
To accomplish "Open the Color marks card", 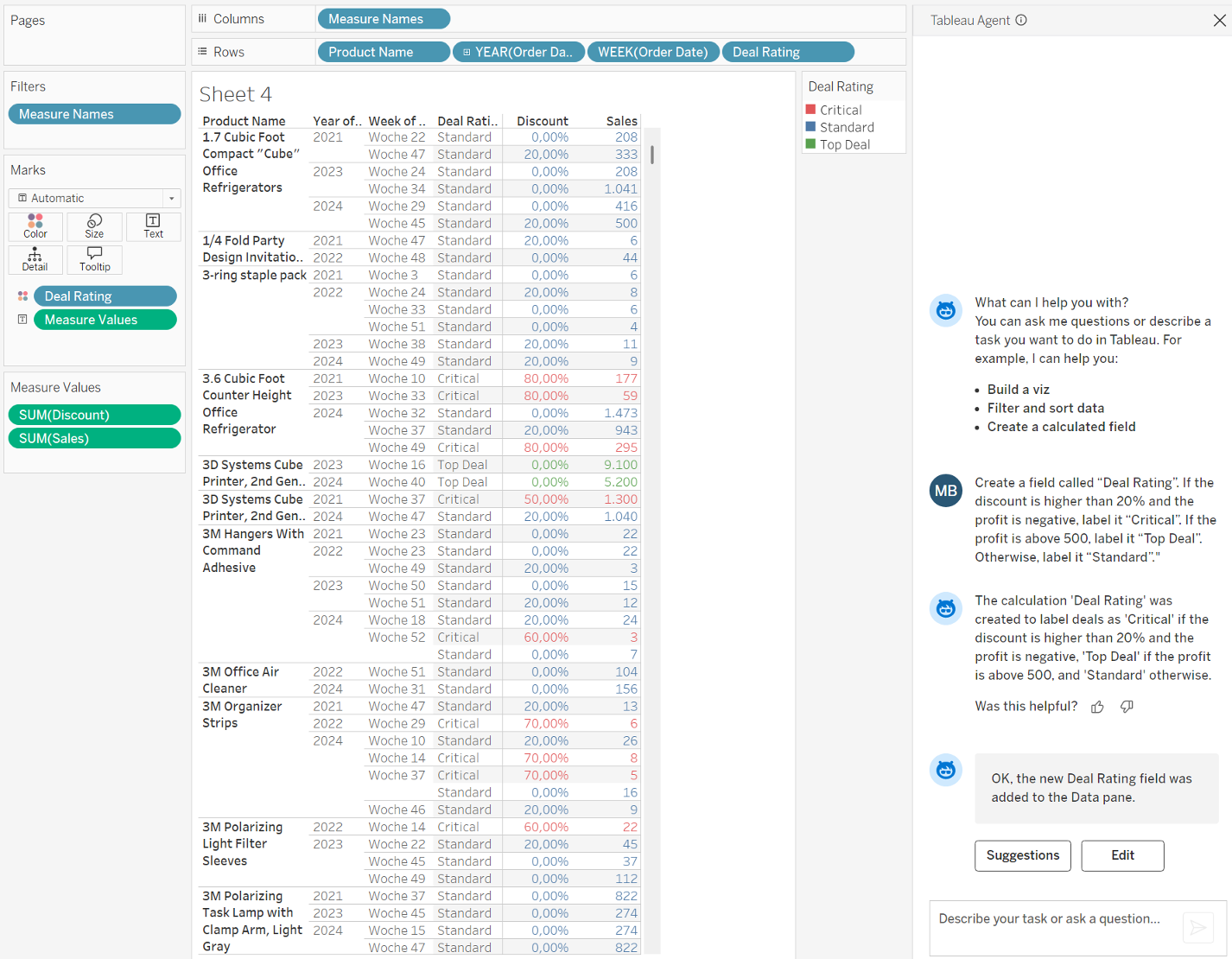I will (x=35, y=226).
